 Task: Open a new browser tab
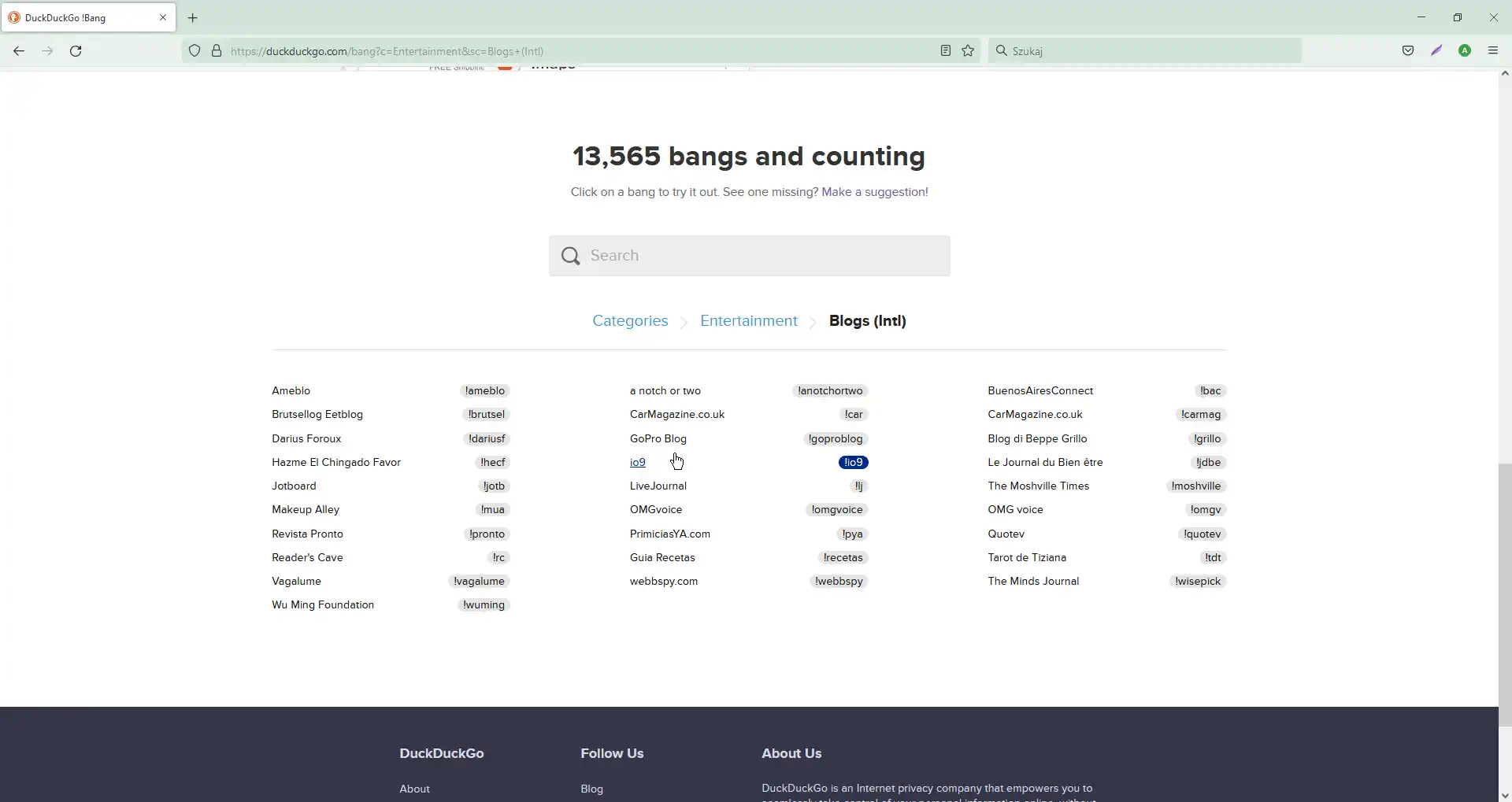[193, 17]
